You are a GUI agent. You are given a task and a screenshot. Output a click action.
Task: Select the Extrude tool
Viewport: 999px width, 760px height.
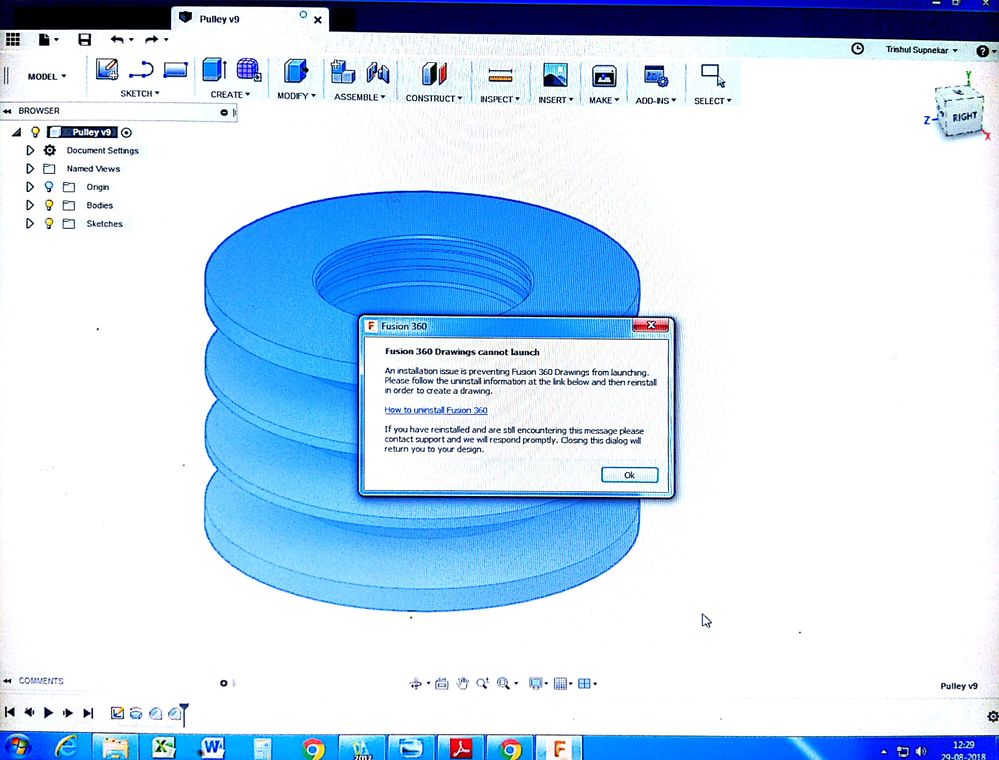pyautogui.click(x=214, y=69)
